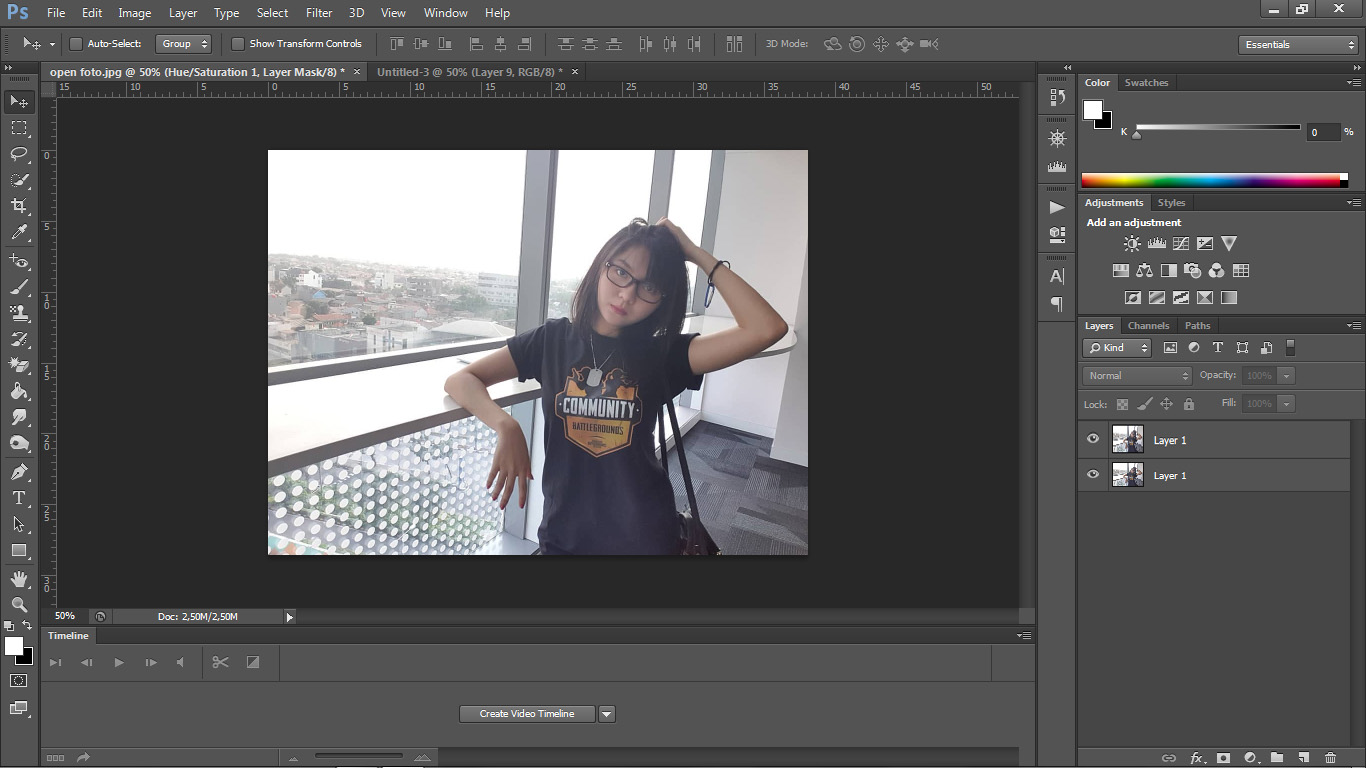Select the Lasso tool
Screen dimensions: 1366x768
pos(19,154)
